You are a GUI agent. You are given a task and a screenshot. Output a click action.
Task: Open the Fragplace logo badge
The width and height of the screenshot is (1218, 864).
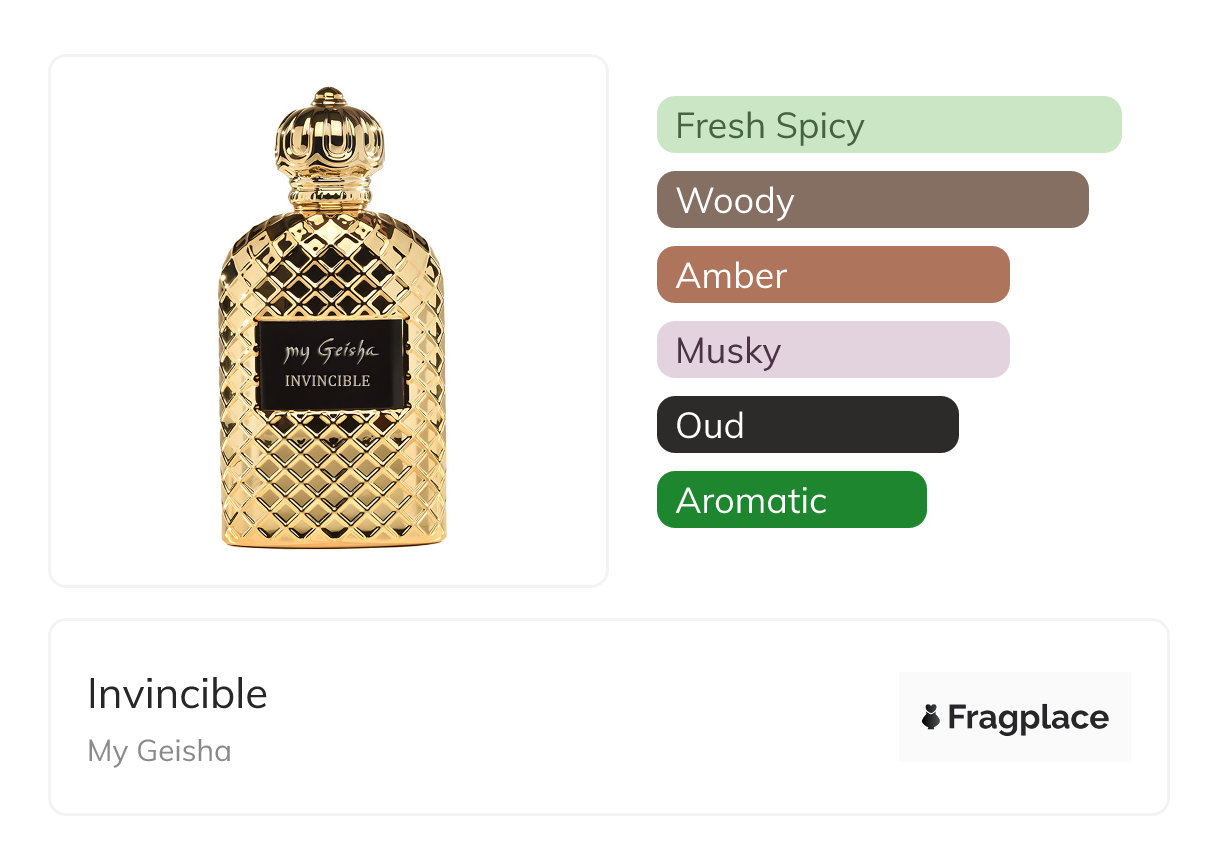[1014, 717]
